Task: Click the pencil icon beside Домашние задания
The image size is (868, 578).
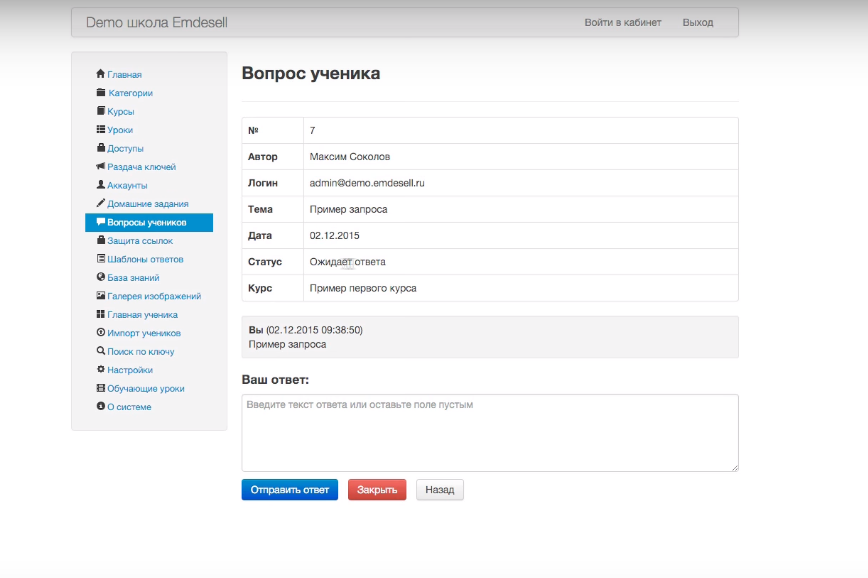Action: point(100,203)
